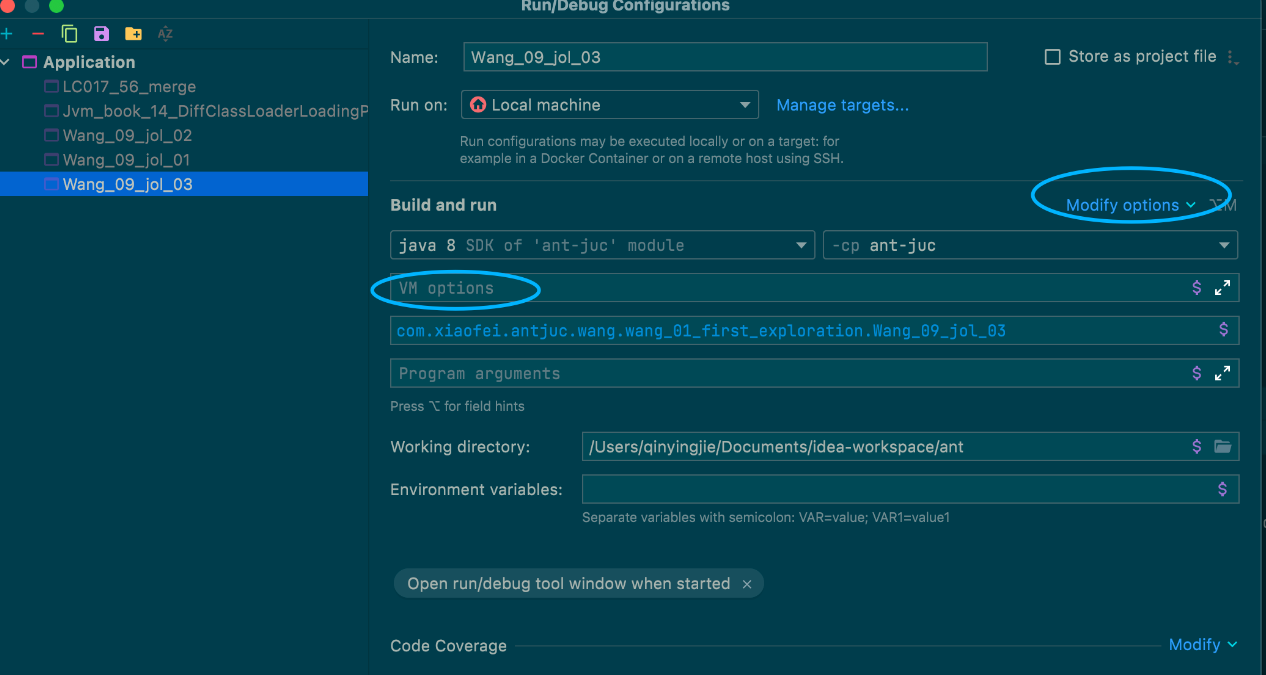1266x675 pixels.
Task: Click the Remove Configuration minus icon
Action: tap(38, 34)
